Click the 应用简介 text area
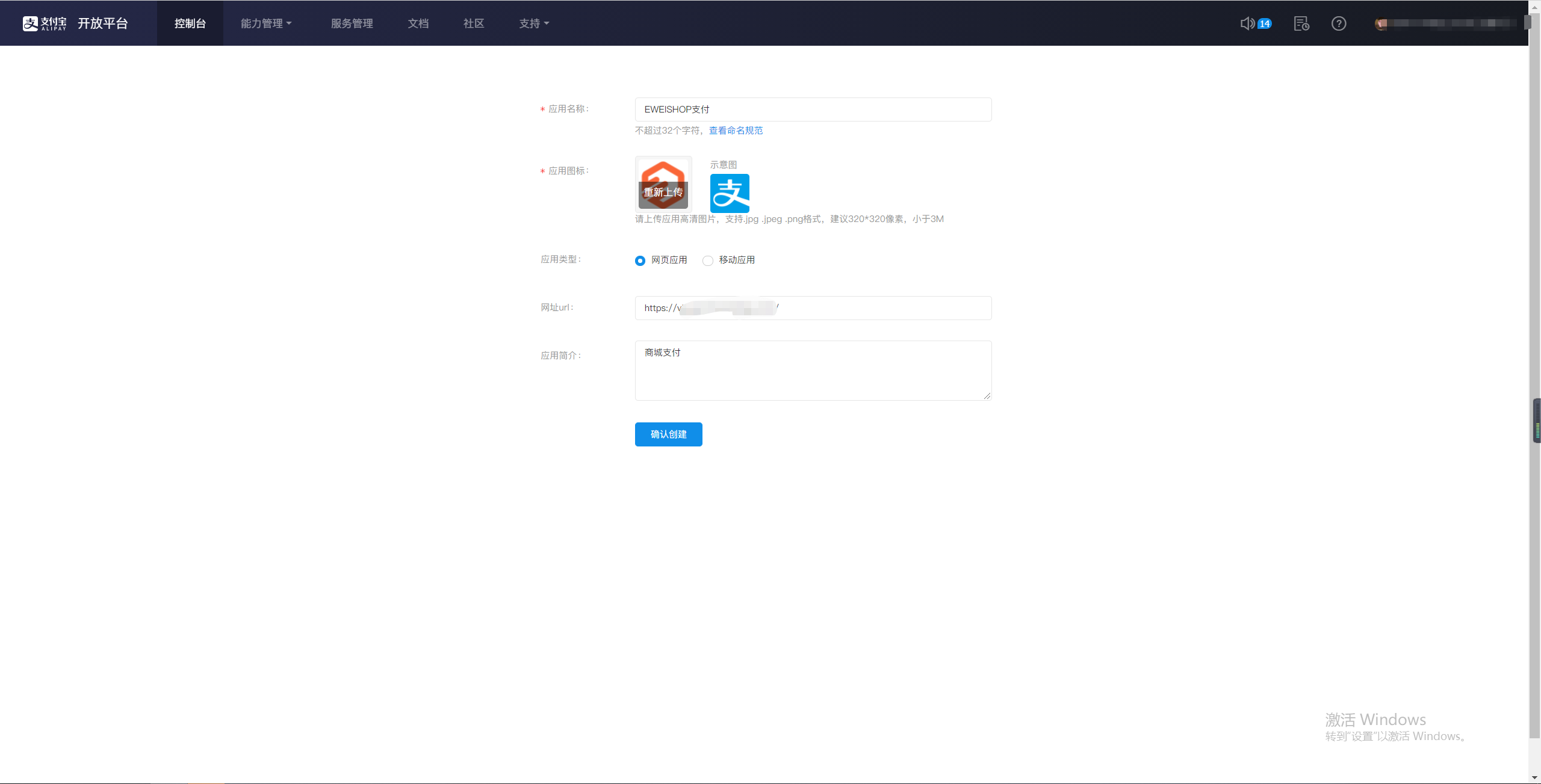 tap(813, 371)
